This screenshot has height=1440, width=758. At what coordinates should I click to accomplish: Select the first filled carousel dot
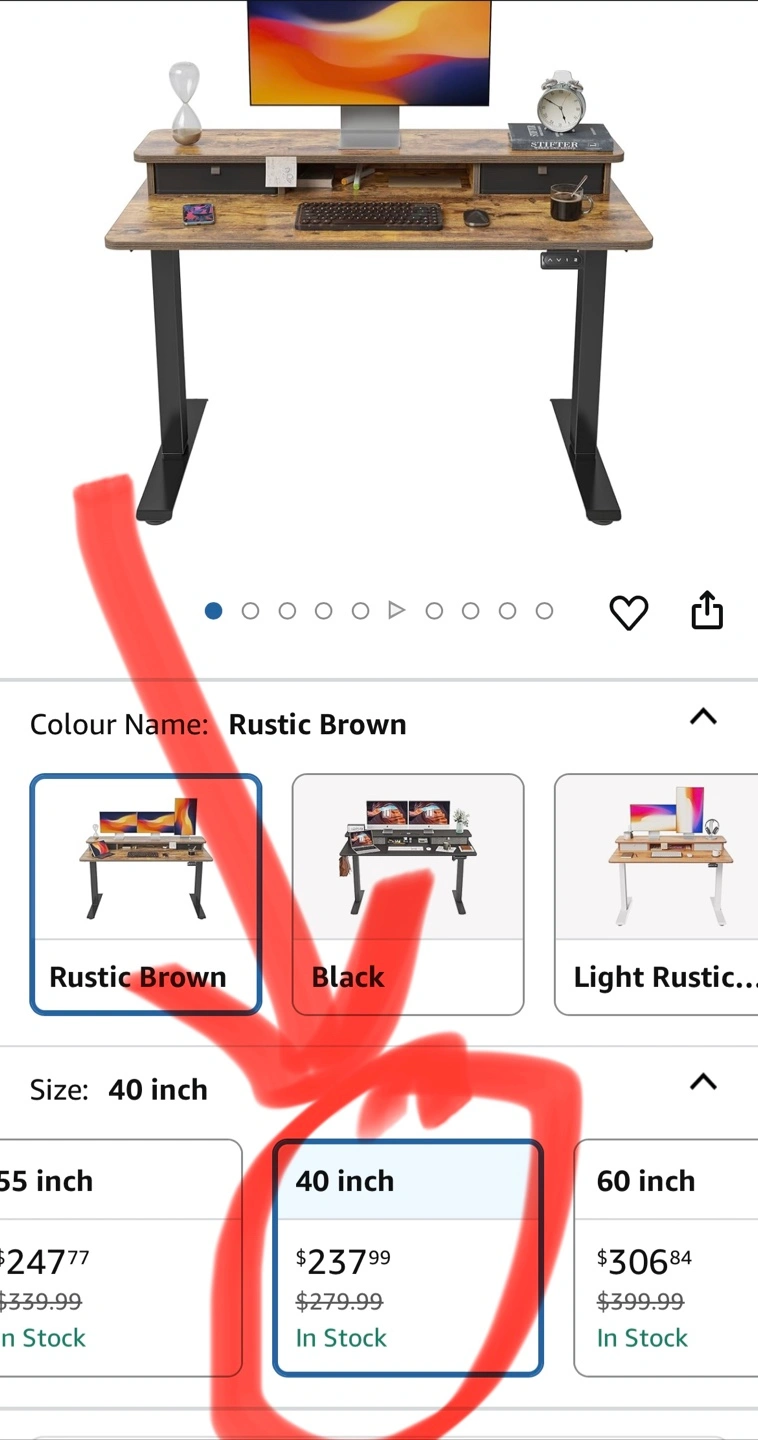pyautogui.click(x=213, y=610)
